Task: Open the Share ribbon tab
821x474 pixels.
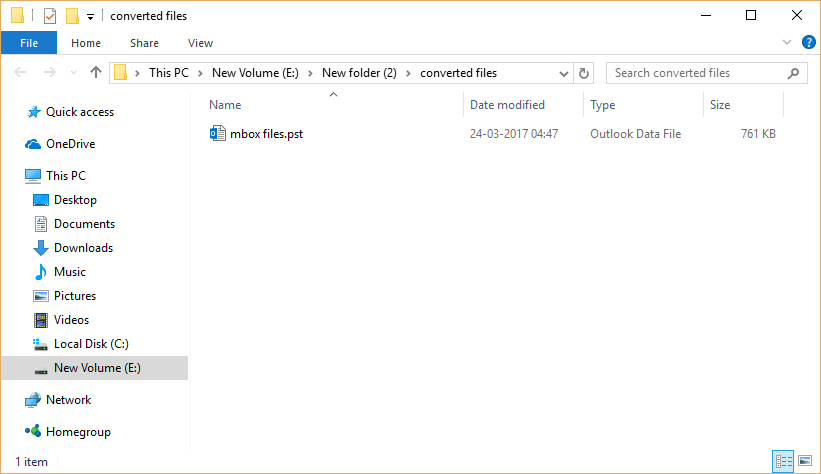Action: pyautogui.click(x=145, y=43)
